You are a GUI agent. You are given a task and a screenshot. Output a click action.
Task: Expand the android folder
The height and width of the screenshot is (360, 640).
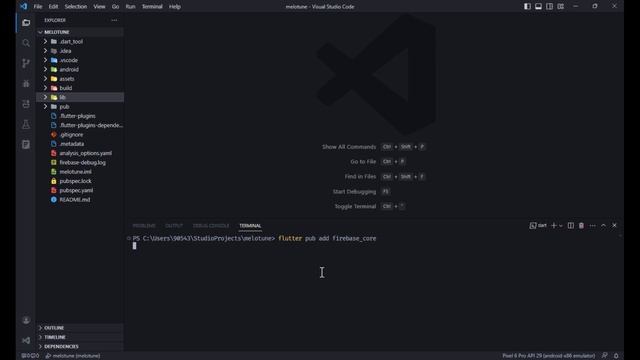click(x=80, y=69)
